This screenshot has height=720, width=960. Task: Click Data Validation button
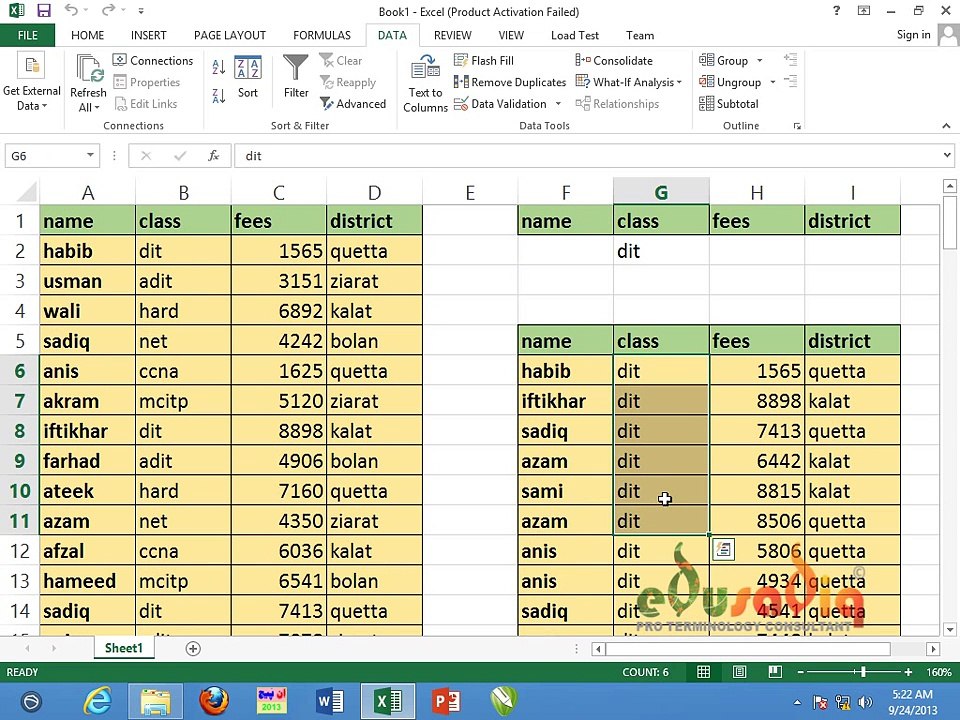501,103
